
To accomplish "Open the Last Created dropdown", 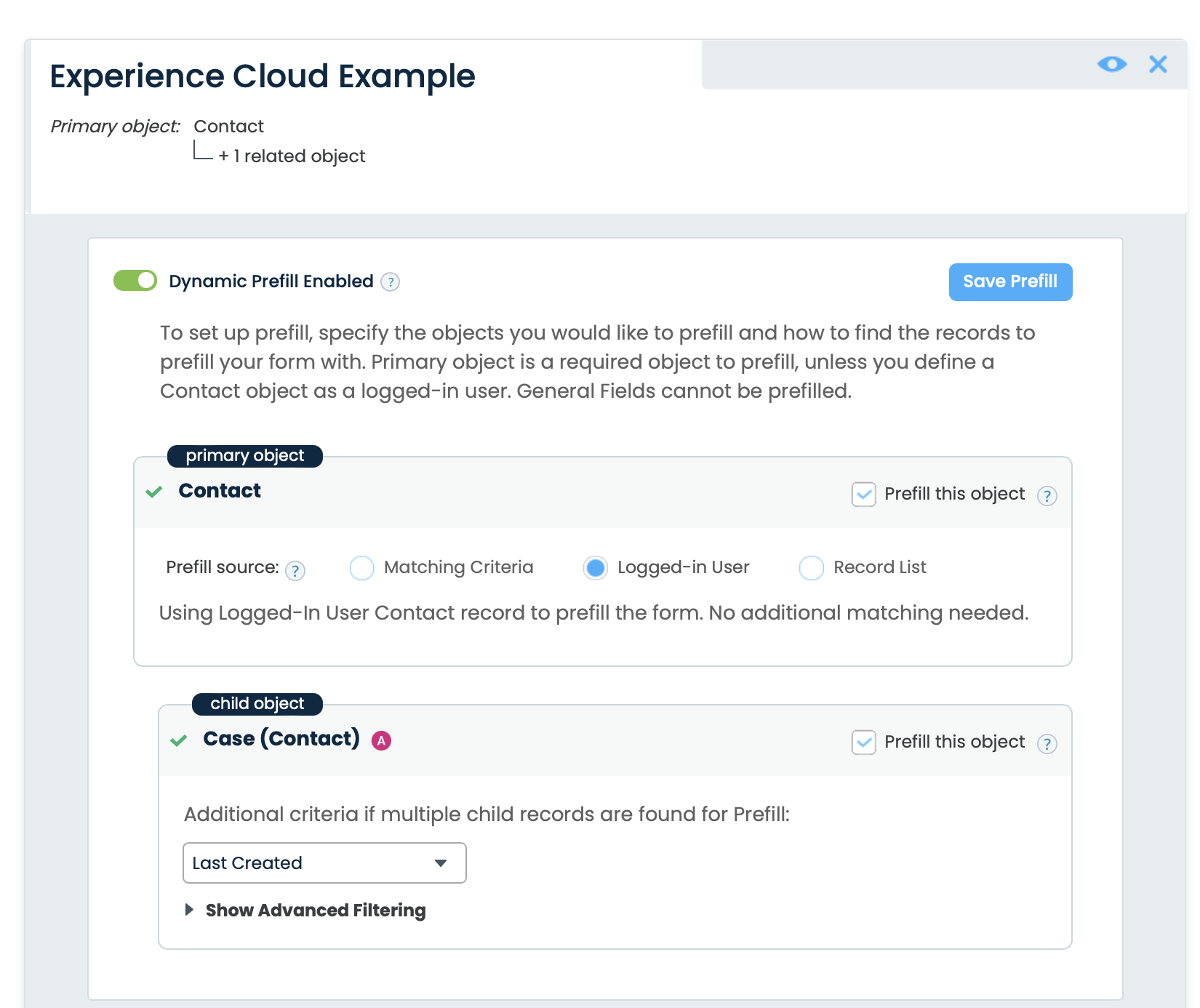I will 324,863.
